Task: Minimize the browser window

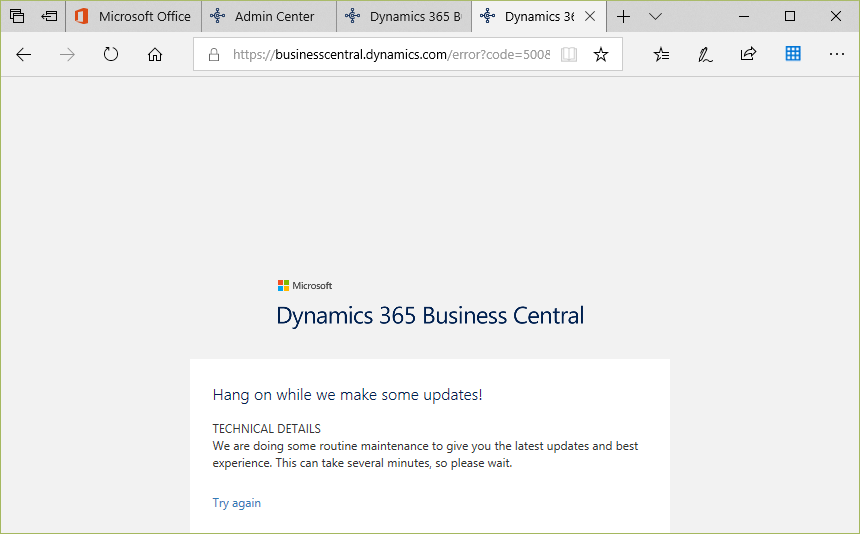Action: click(x=744, y=16)
